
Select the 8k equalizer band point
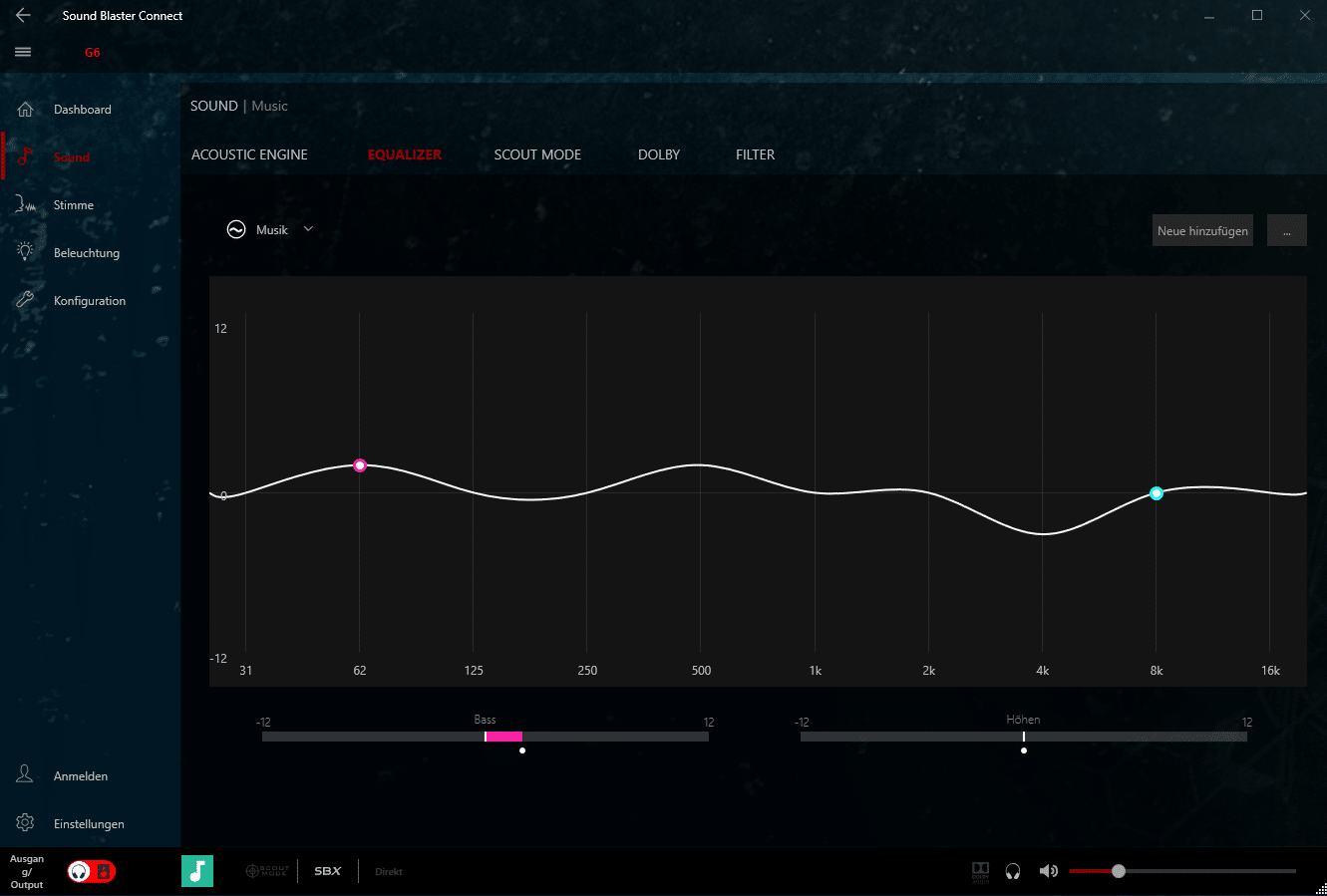pyautogui.click(x=1157, y=493)
